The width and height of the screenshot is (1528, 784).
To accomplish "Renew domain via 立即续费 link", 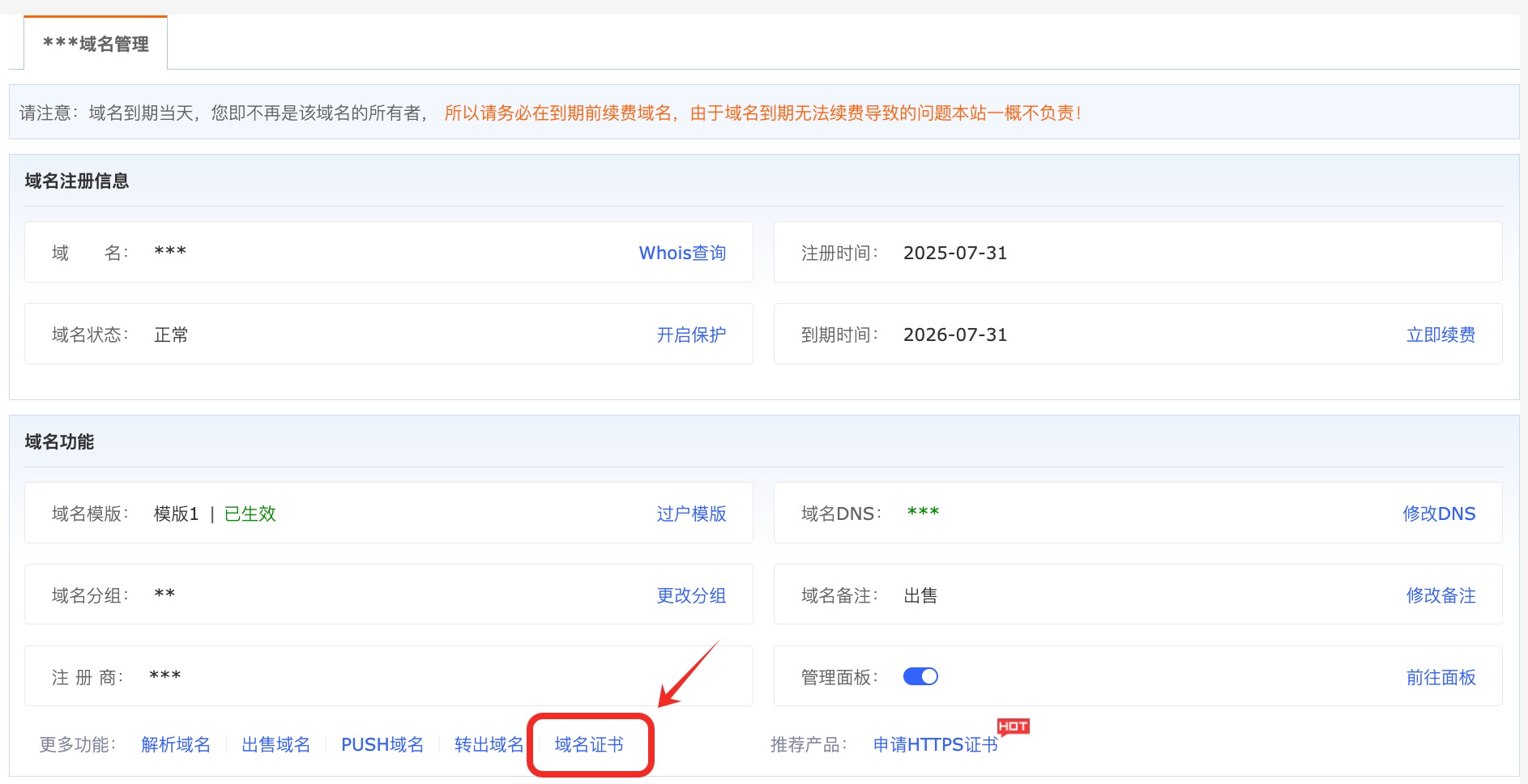I will 1441,334.
